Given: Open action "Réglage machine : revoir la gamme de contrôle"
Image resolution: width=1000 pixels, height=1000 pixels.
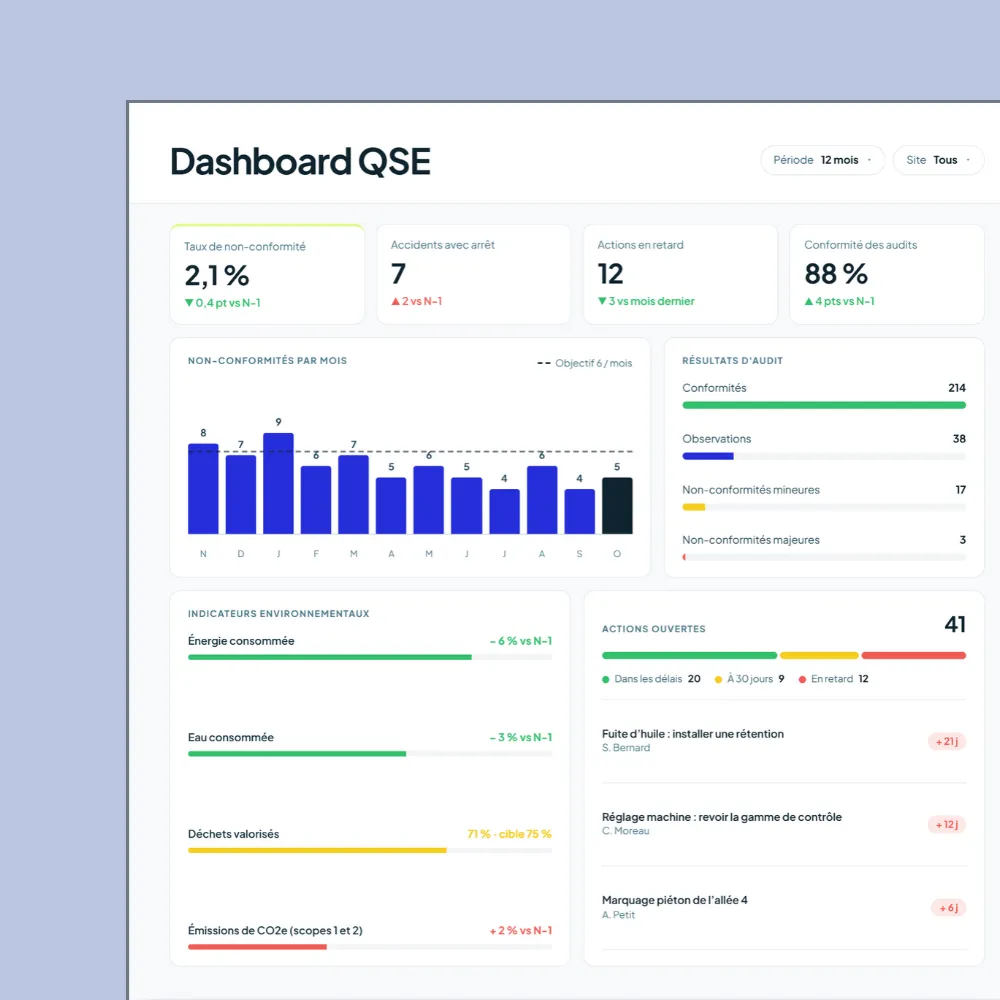Looking at the screenshot, I should 784,824.
